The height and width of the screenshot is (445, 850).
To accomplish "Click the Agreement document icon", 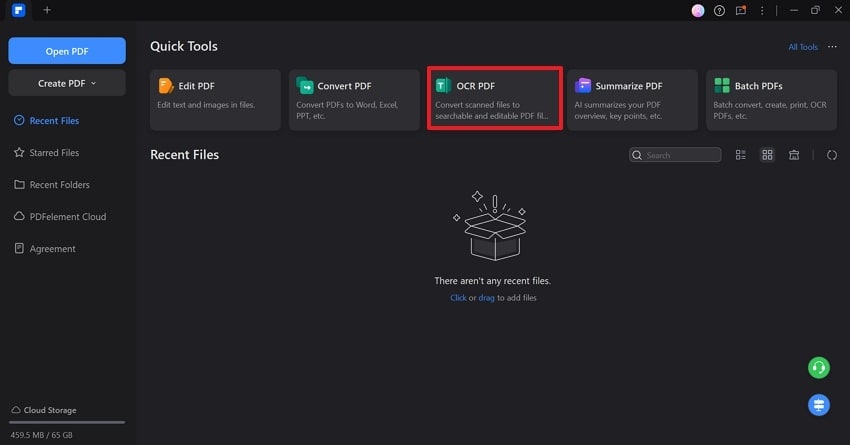I will coord(19,248).
